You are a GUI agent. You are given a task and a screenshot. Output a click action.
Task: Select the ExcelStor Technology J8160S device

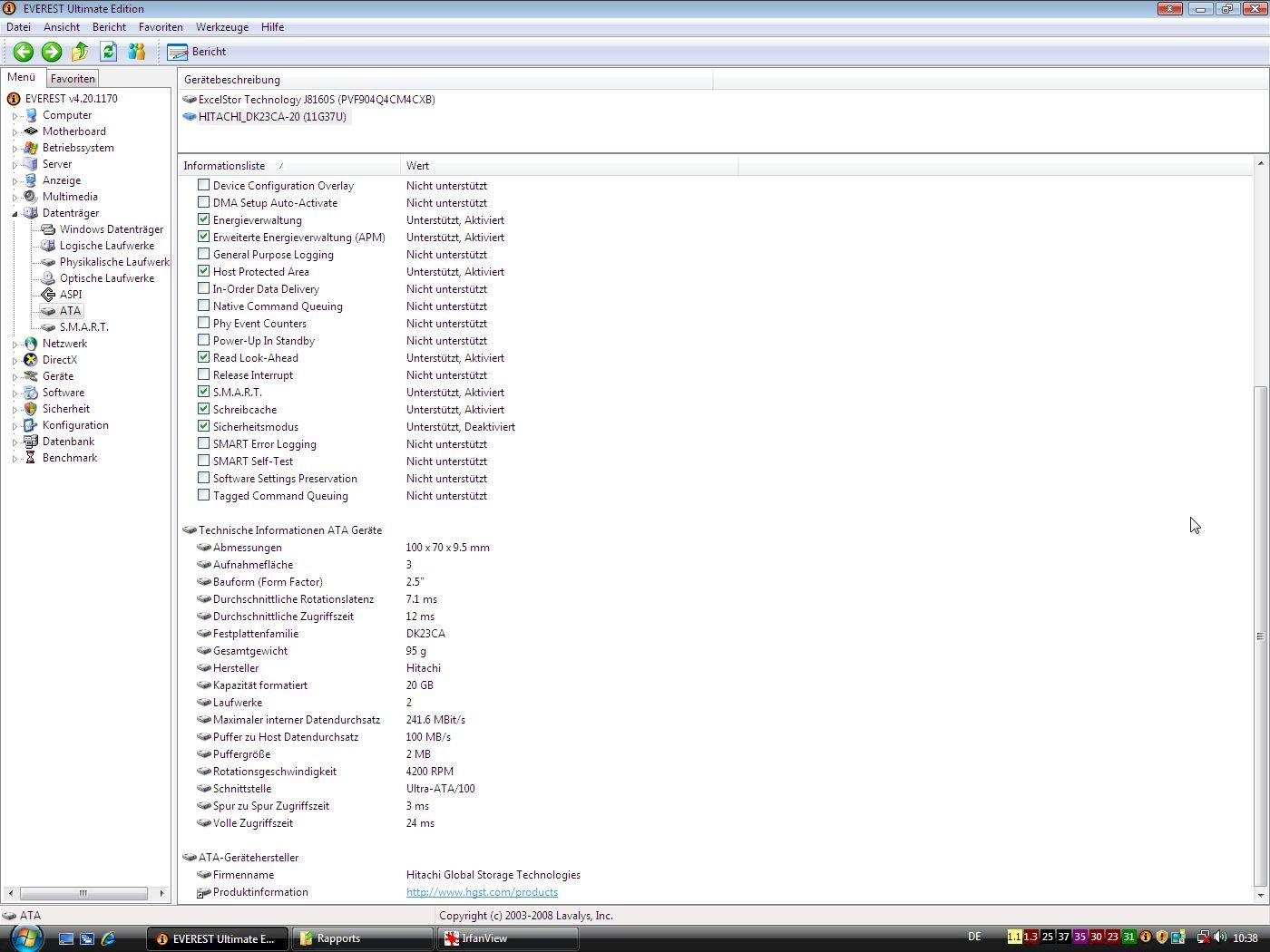316,100
